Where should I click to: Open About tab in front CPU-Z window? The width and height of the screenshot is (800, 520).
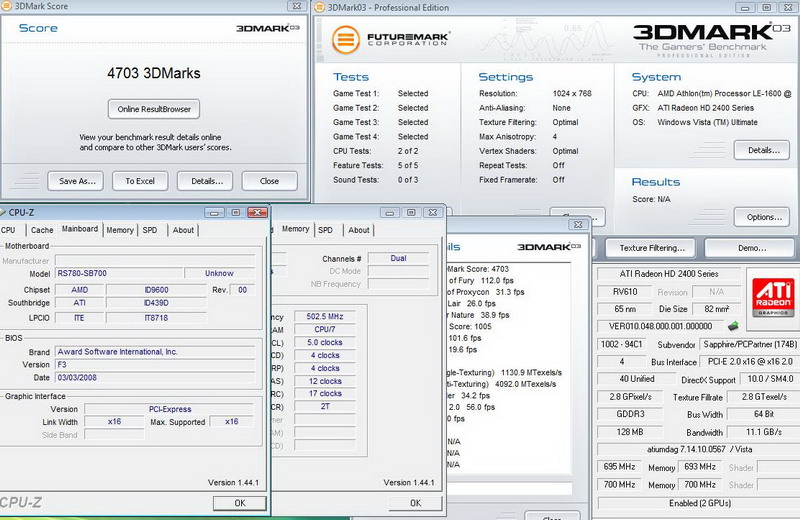click(x=183, y=230)
